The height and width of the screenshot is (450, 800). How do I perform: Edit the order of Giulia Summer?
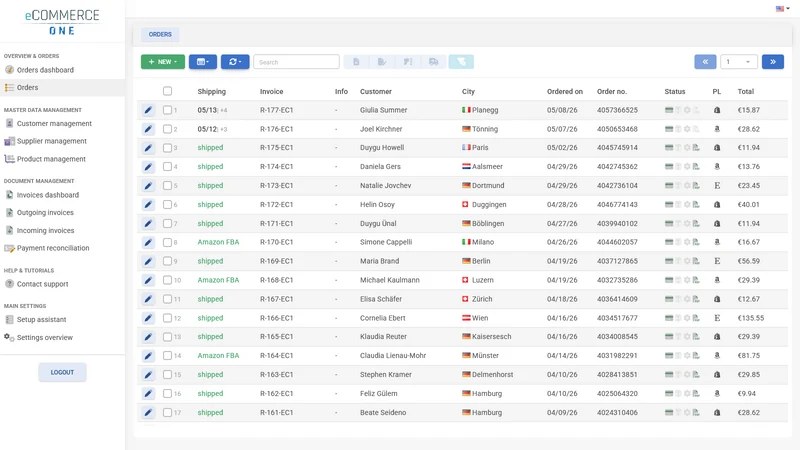tap(148, 110)
